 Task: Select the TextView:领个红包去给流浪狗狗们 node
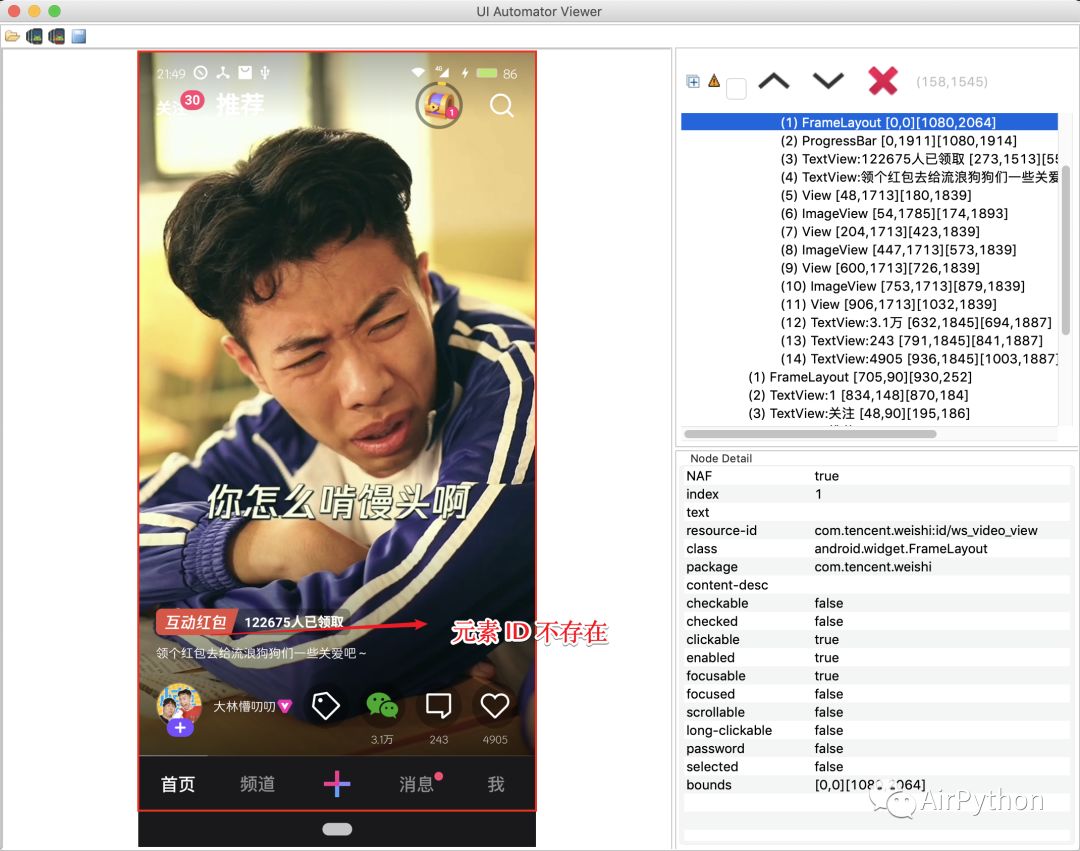919,177
